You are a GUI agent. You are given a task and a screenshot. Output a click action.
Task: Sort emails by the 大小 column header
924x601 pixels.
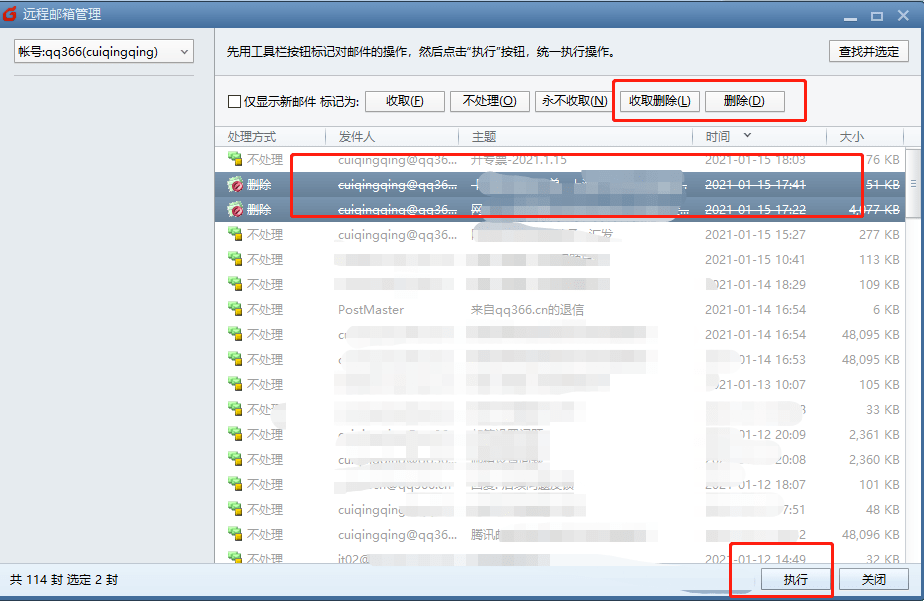pyautogui.click(x=851, y=137)
